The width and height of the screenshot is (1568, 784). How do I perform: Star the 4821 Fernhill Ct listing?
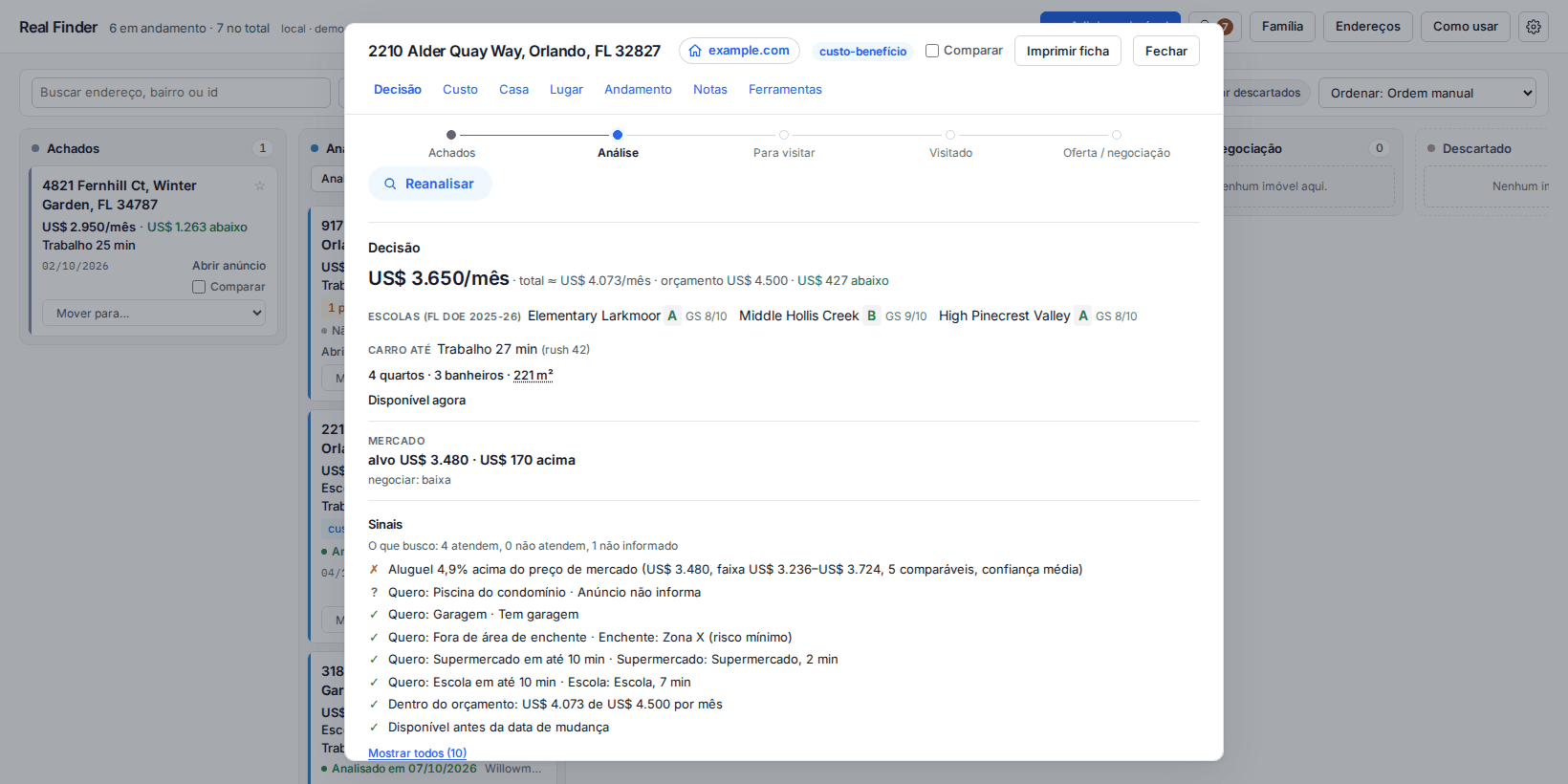(259, 185)
